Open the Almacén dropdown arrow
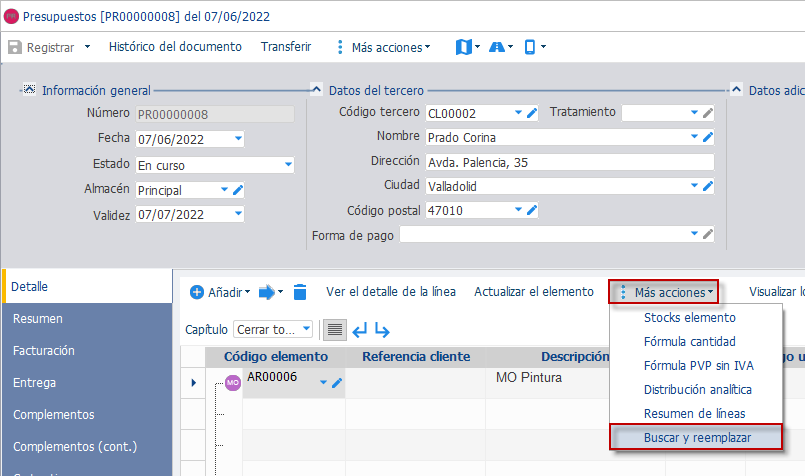805x476 pixels. pyautogui.click(x=224, y=189)
